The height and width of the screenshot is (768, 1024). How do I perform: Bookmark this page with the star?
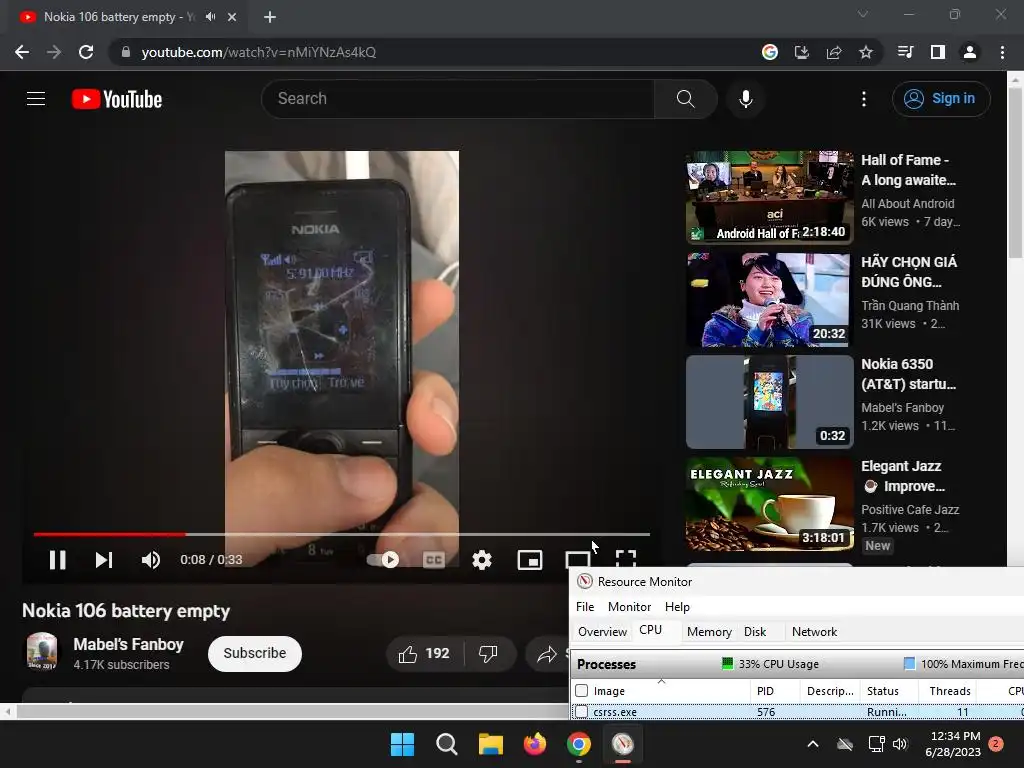coord(866,52)
